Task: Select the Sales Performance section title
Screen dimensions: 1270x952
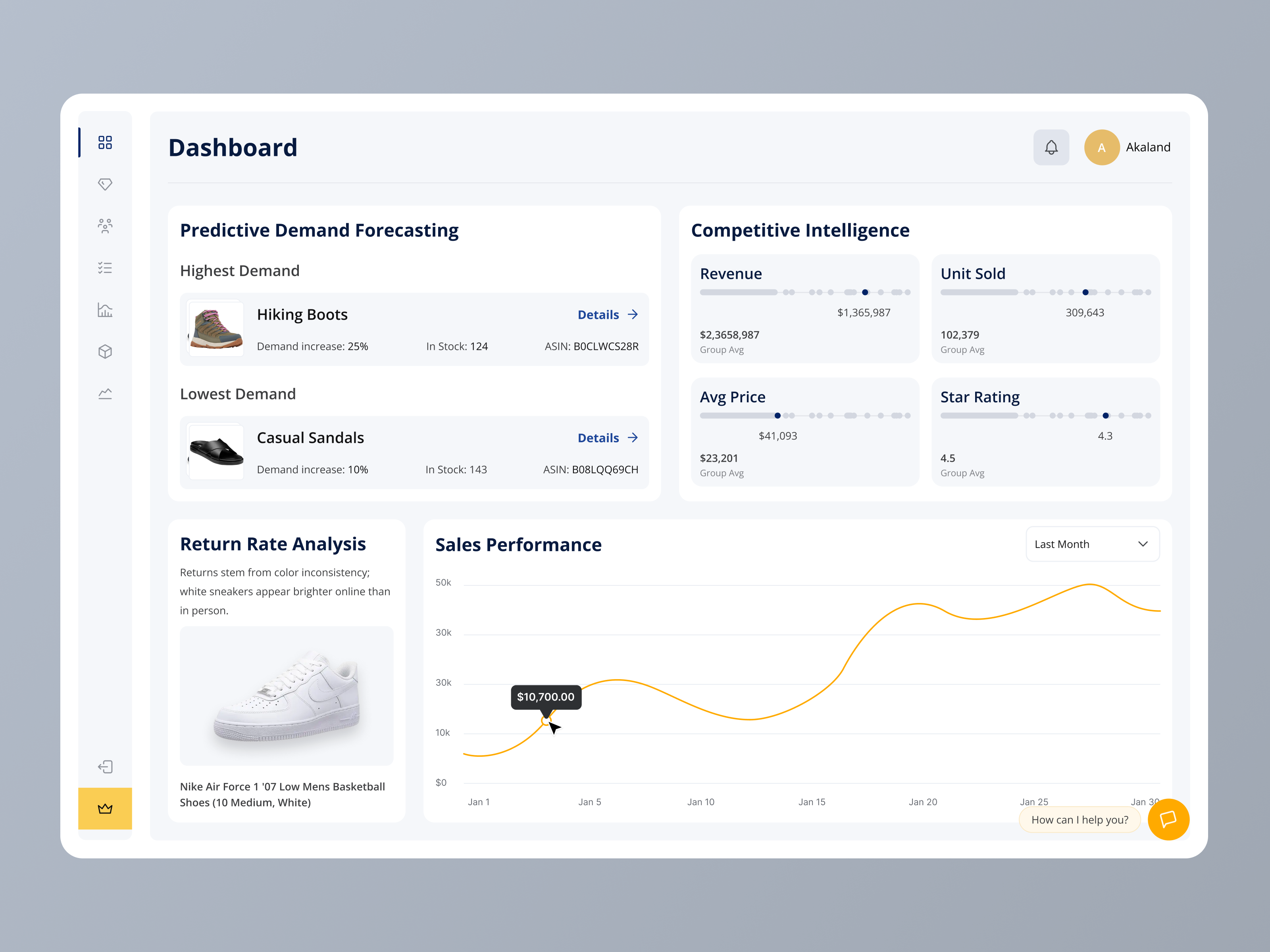Action: coord(518,545)
